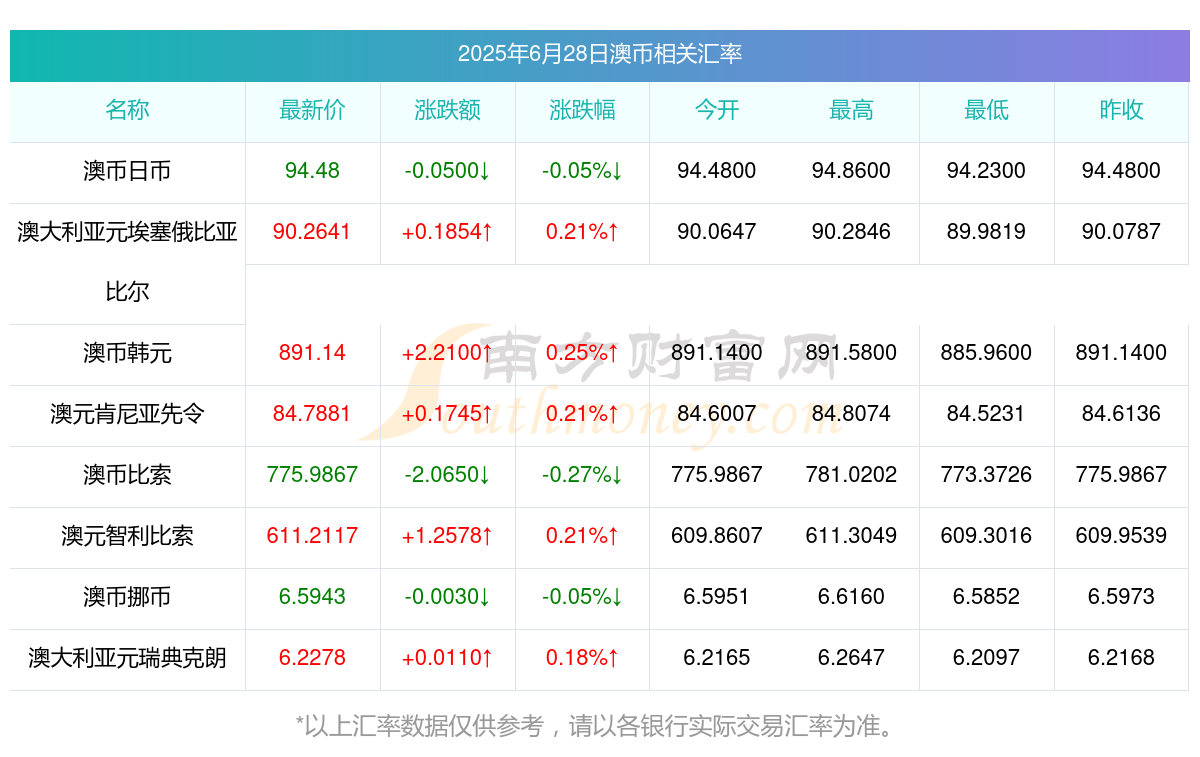Click latest price 6.5943
Viewport: 1200px width, 757px height.
click(312, 597)
